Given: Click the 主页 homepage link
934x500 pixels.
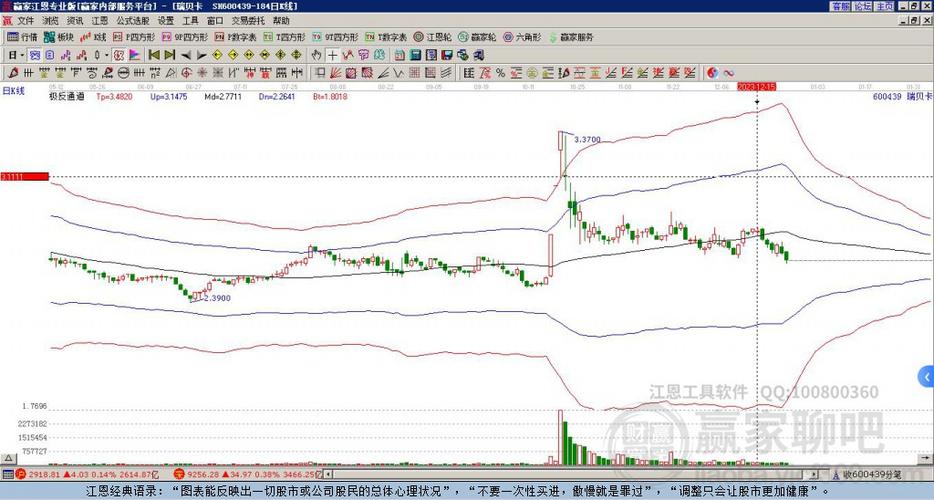Looking at the screenshot, I should 885,6.
